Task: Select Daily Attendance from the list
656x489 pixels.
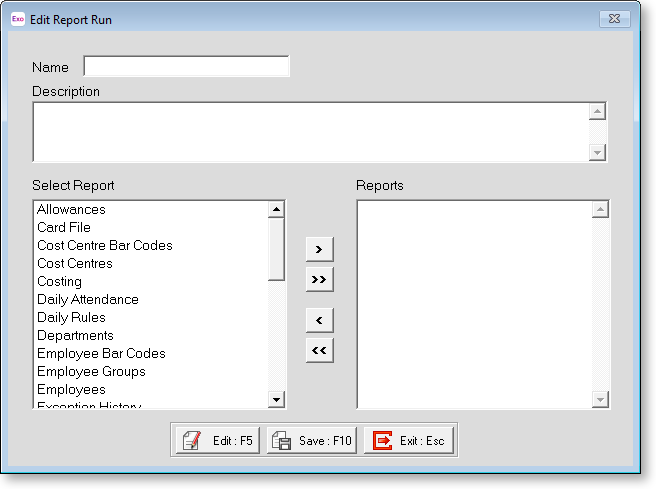Action: [x=88, y=300]
